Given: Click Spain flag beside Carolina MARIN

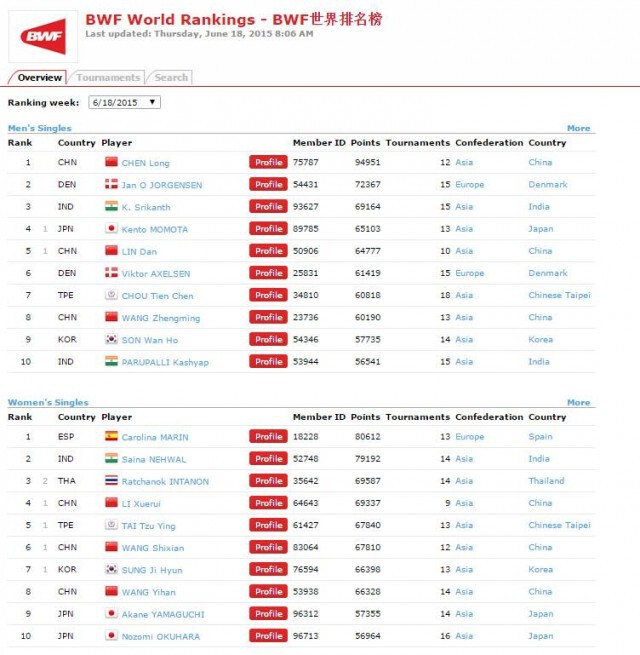Looking at the screenshot, I should tap(111, 437).
